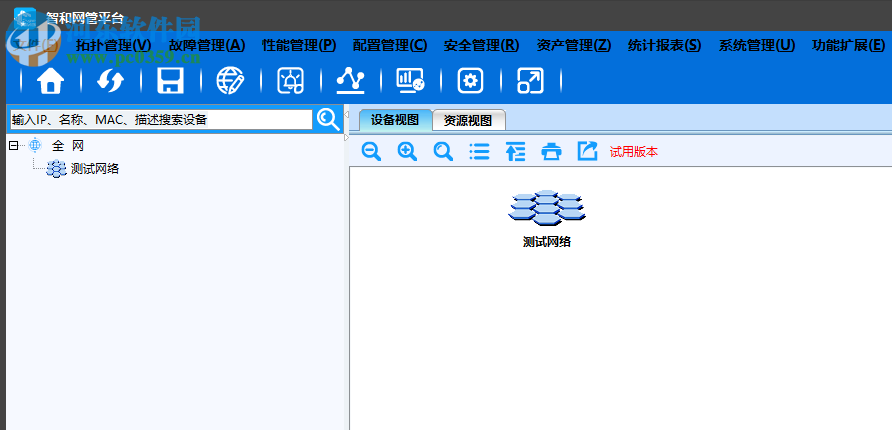Screen dimensions: 892x430
Task: Select 全网 label in the tree
Action: click(68, 146)
